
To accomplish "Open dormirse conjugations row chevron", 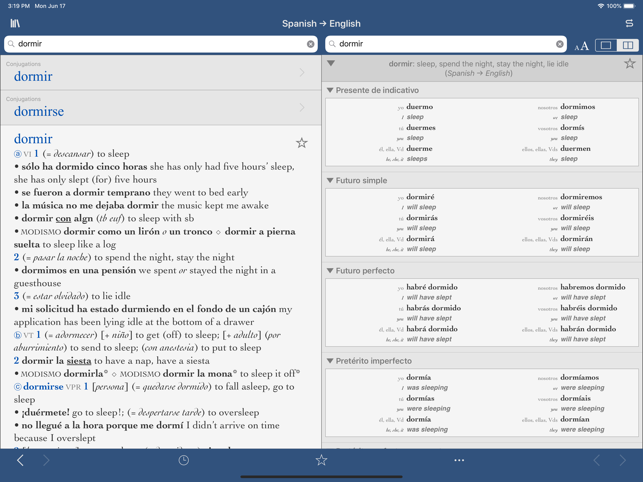I will [x=302, y=107].
